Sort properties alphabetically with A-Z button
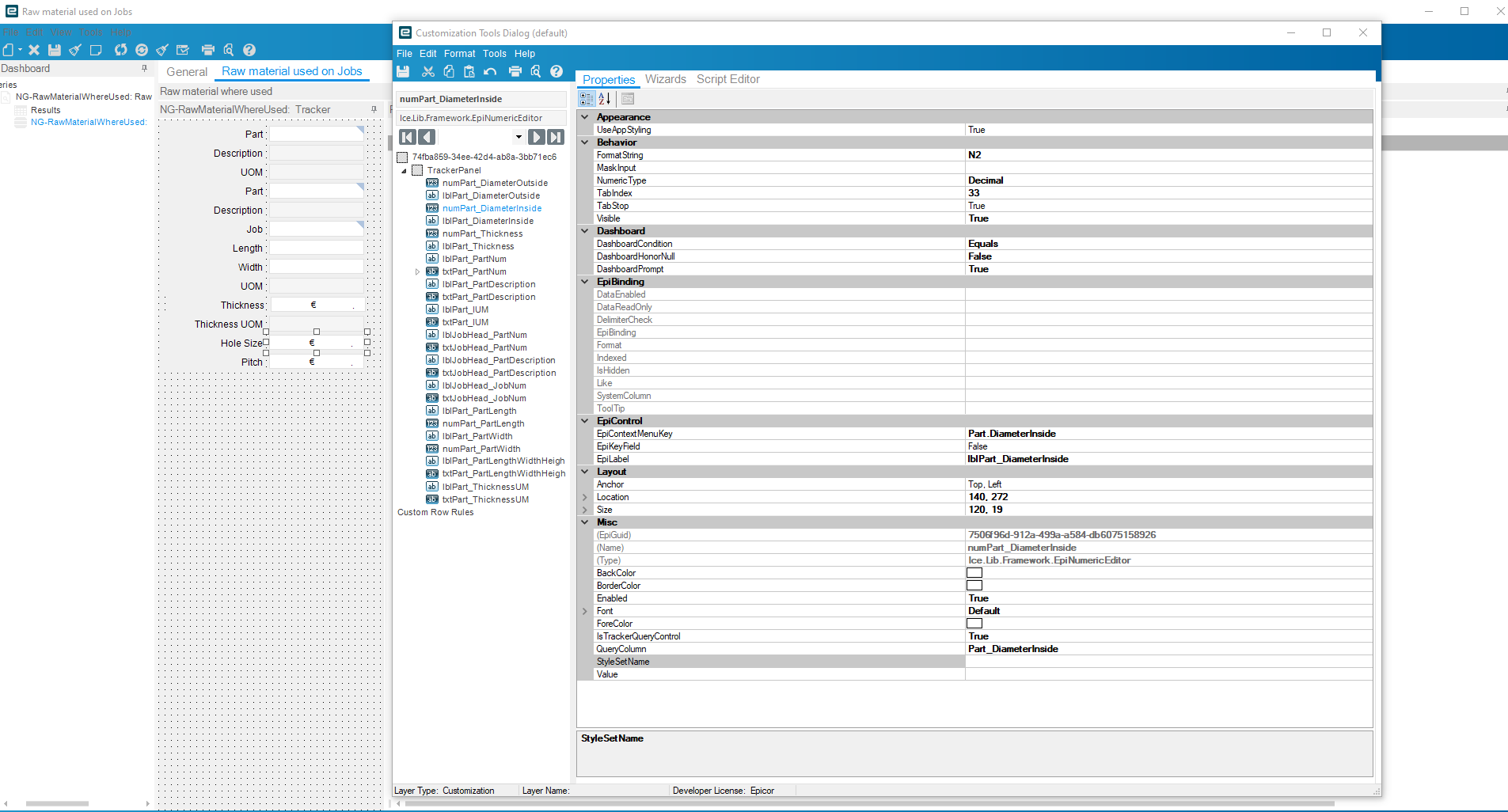Image resolution: width=1508 pixels, height=812 pixels. pos(605,99)
